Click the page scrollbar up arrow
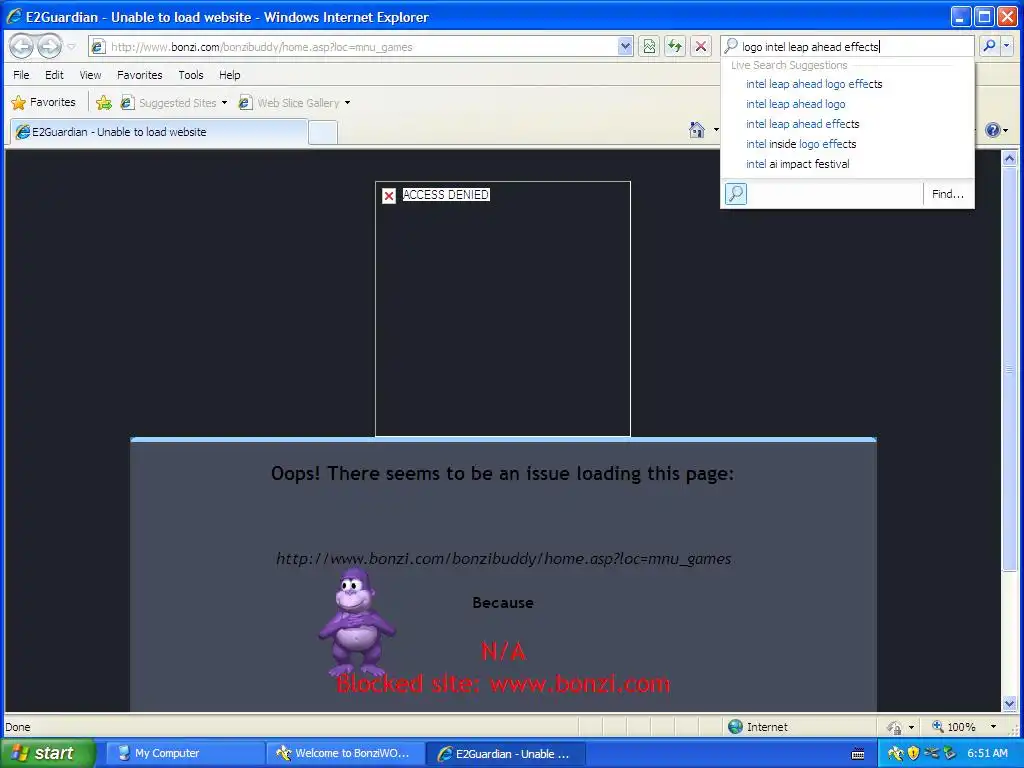Viewport: 1024px width, 768px height. pyautogui.click(x=1009, y=158)
